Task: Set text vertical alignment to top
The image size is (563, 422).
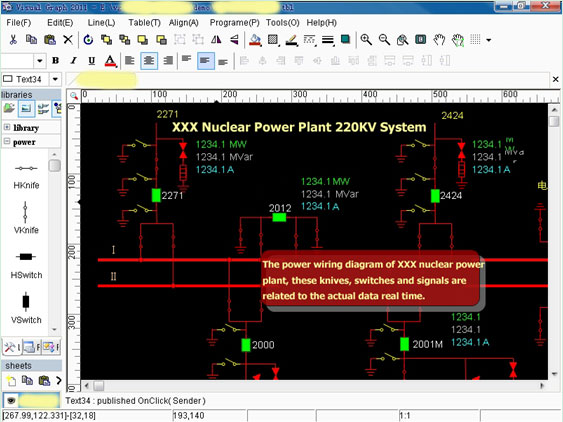Action: [x=186, y=59]
